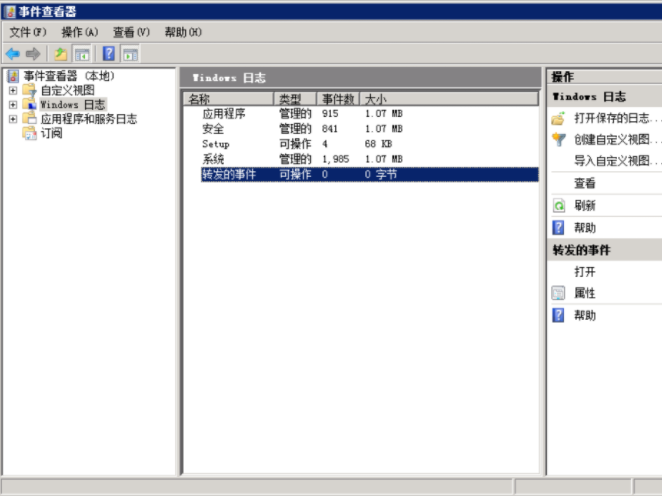
Task: Click the 1,985 event count cell
Action: click(x=336, y=159)
